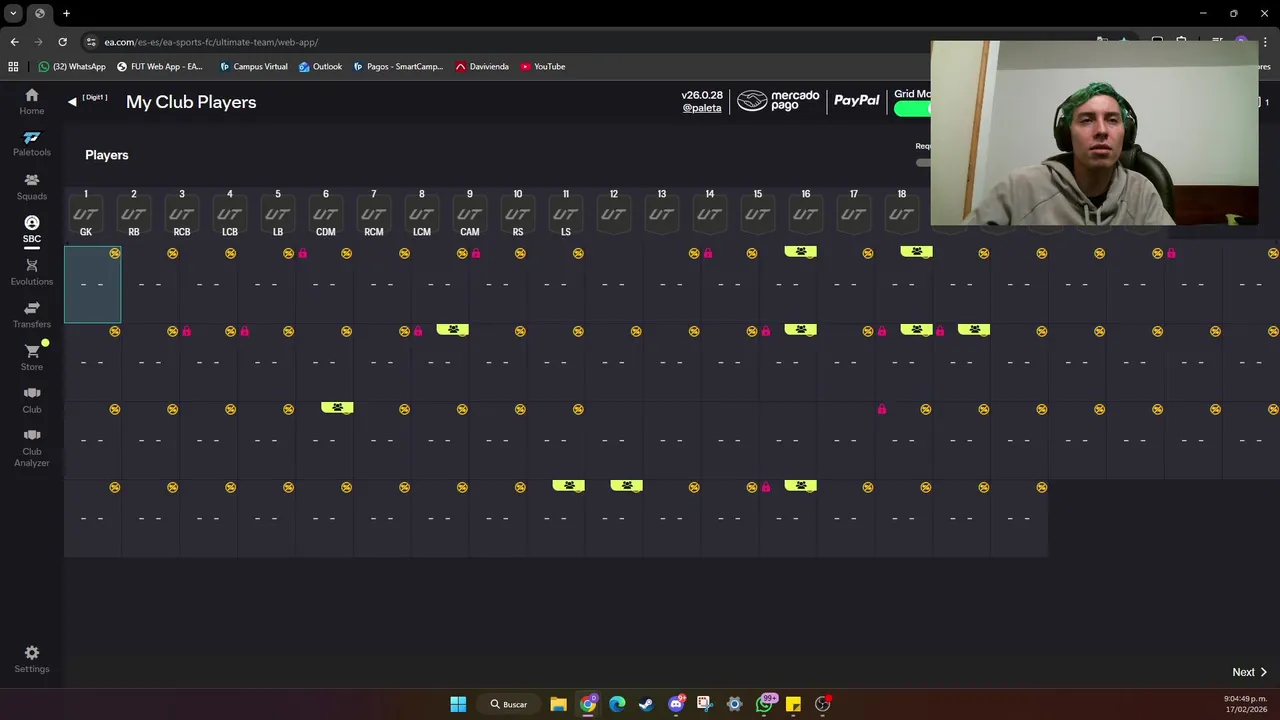Click the taskbar Buscar search box
Viewport: 1280px width, 720px height.
[509, 704]
